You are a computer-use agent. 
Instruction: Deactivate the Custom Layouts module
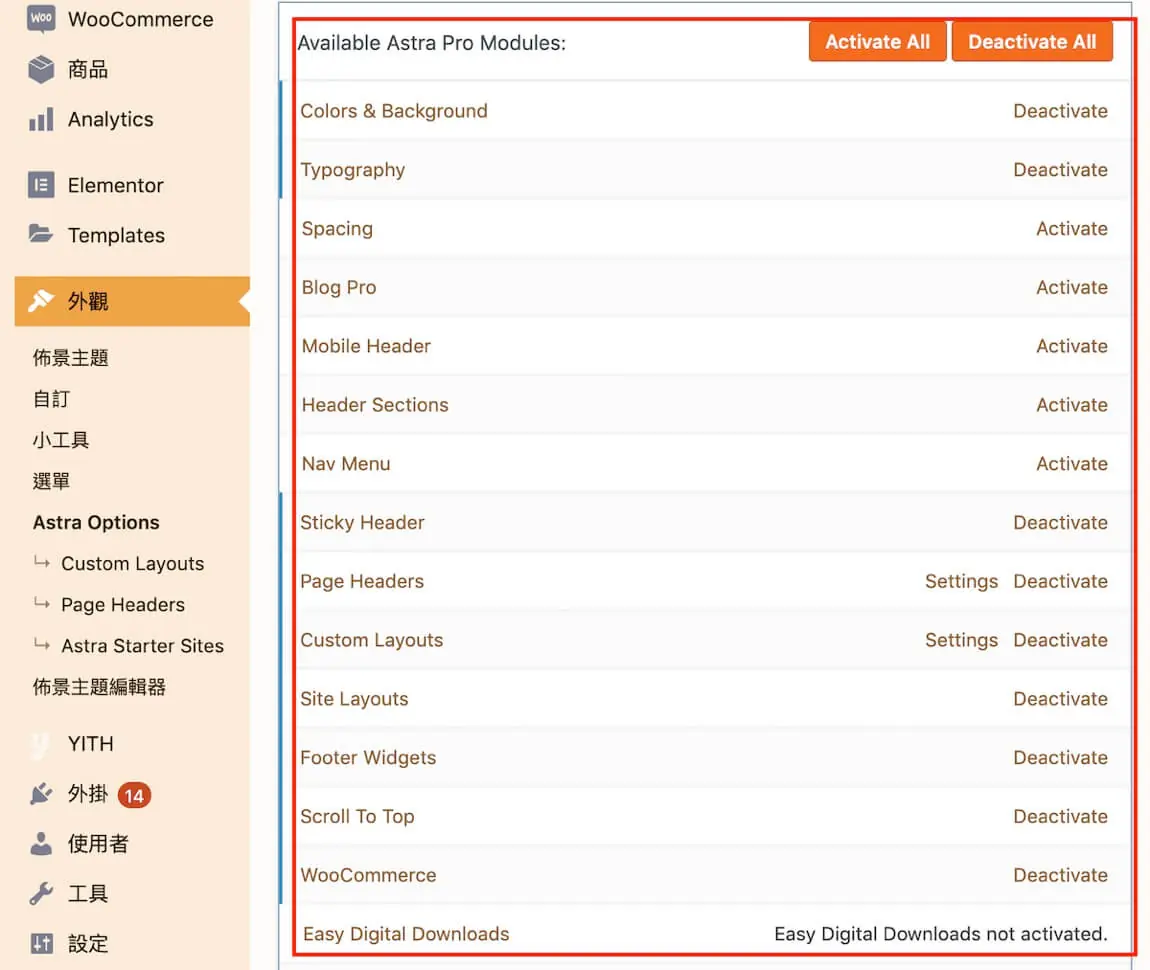1060,639
